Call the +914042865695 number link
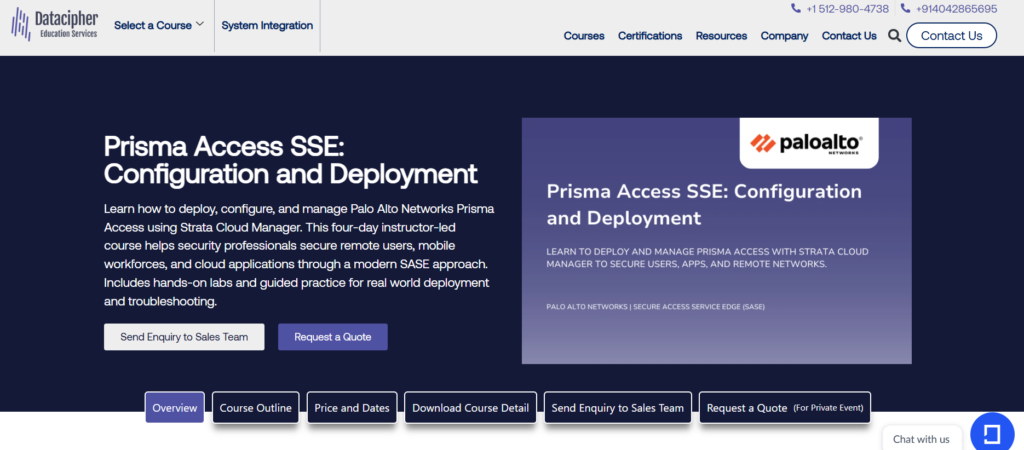 click(x=956, y=9)
